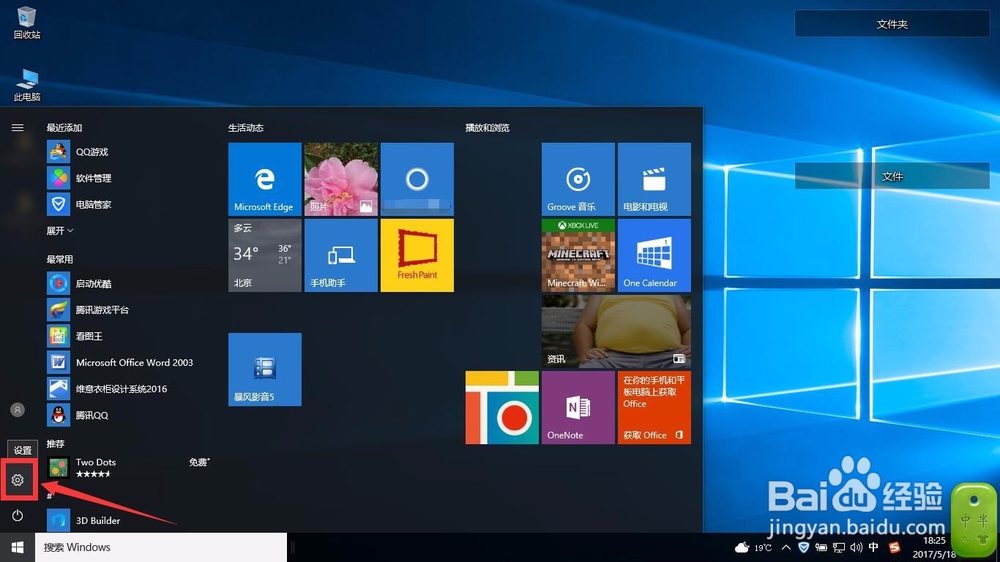1000x562 pixels.
Task: Show hidden tray icons chevron
Action: pos(786,547)
